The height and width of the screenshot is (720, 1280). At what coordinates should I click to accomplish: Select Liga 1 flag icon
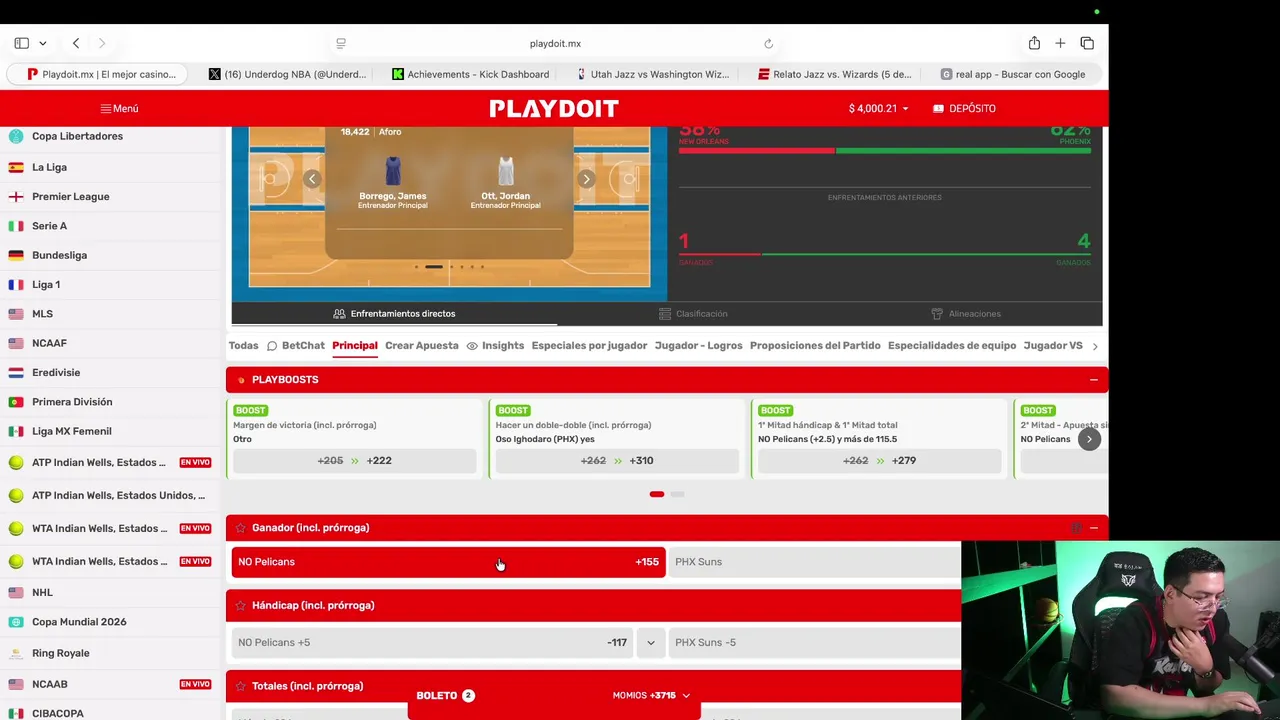click(16, 284)
